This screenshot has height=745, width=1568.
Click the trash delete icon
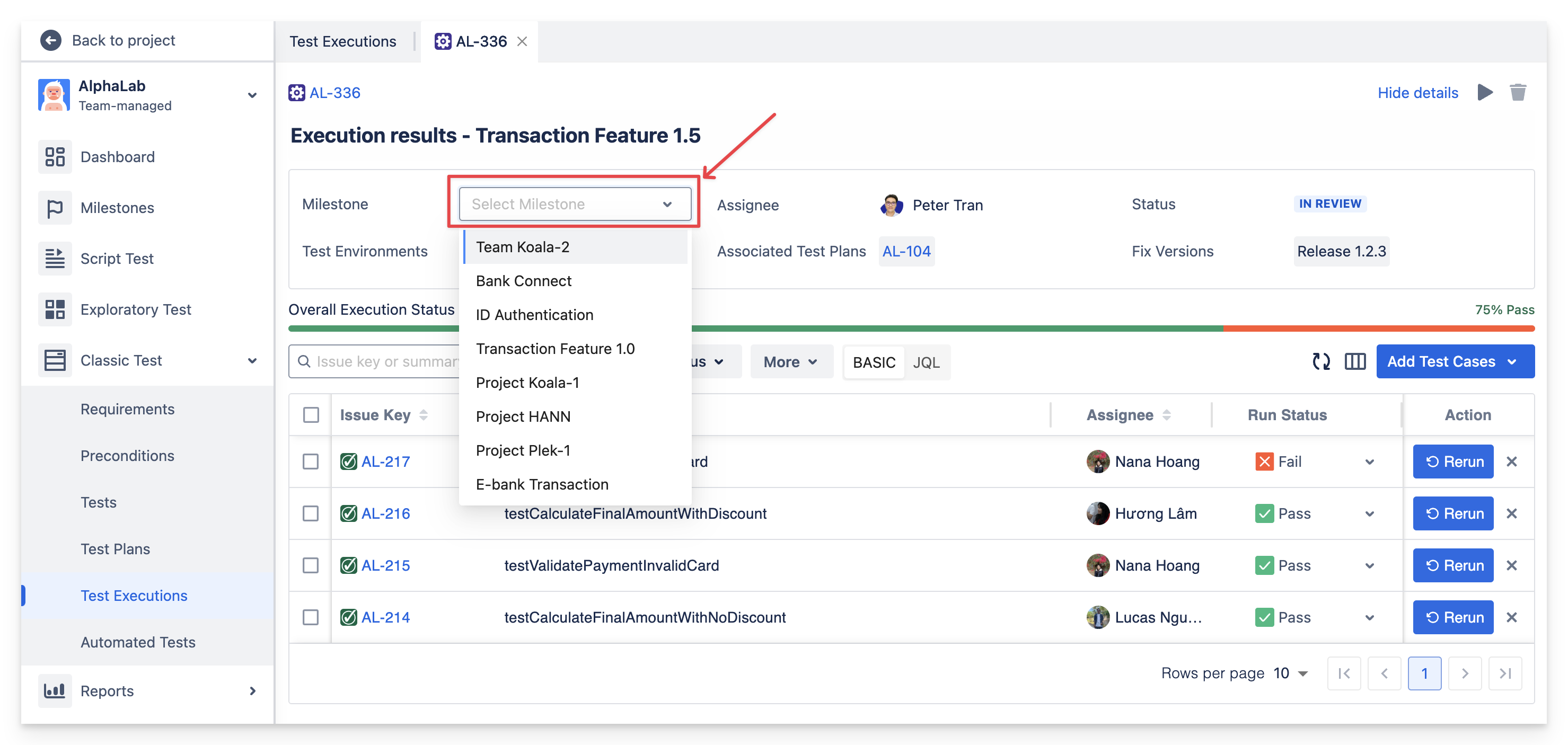(1518, 93)
